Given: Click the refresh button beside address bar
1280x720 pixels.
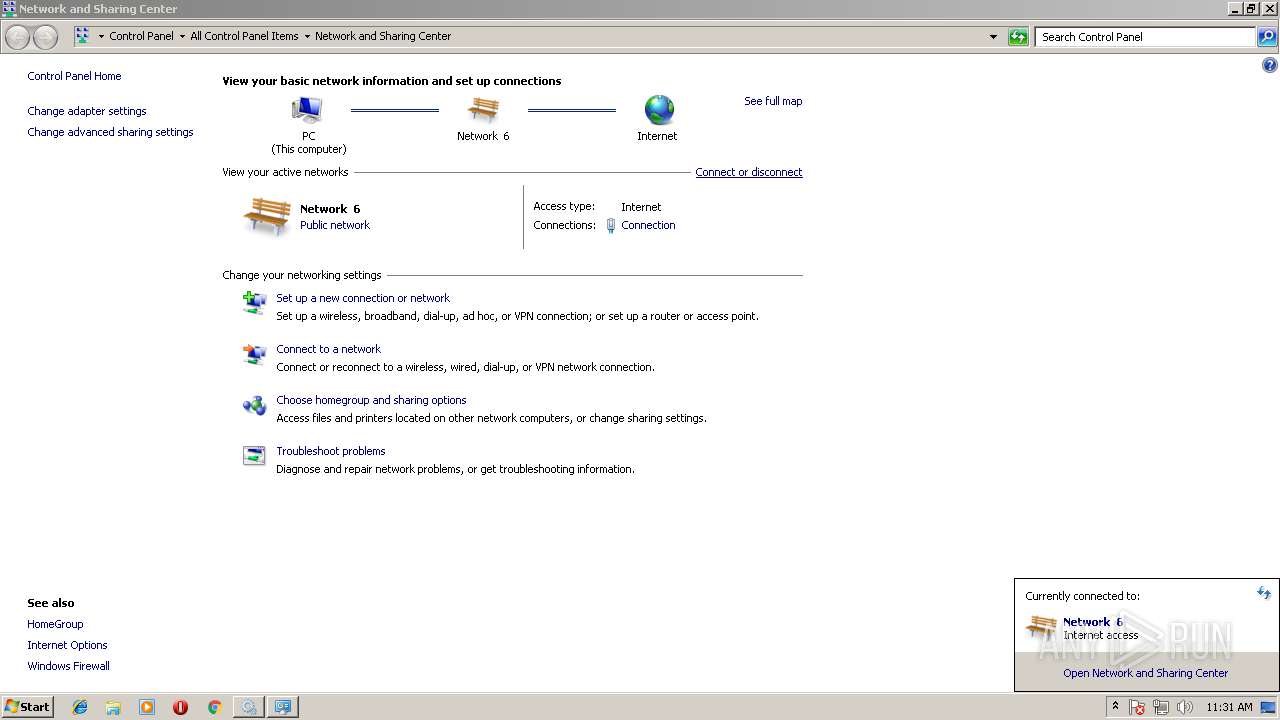Looking at the screenshot, I should (x=1018, y=37).
